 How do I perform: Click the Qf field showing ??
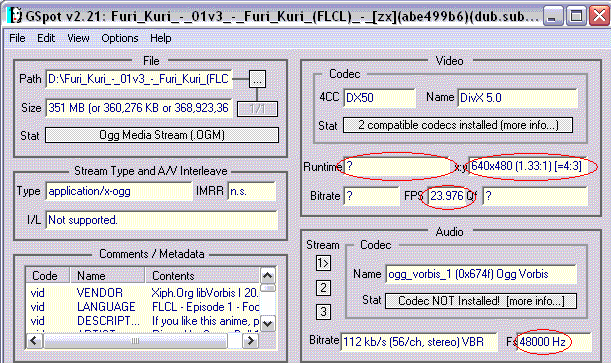pos(535,196)
